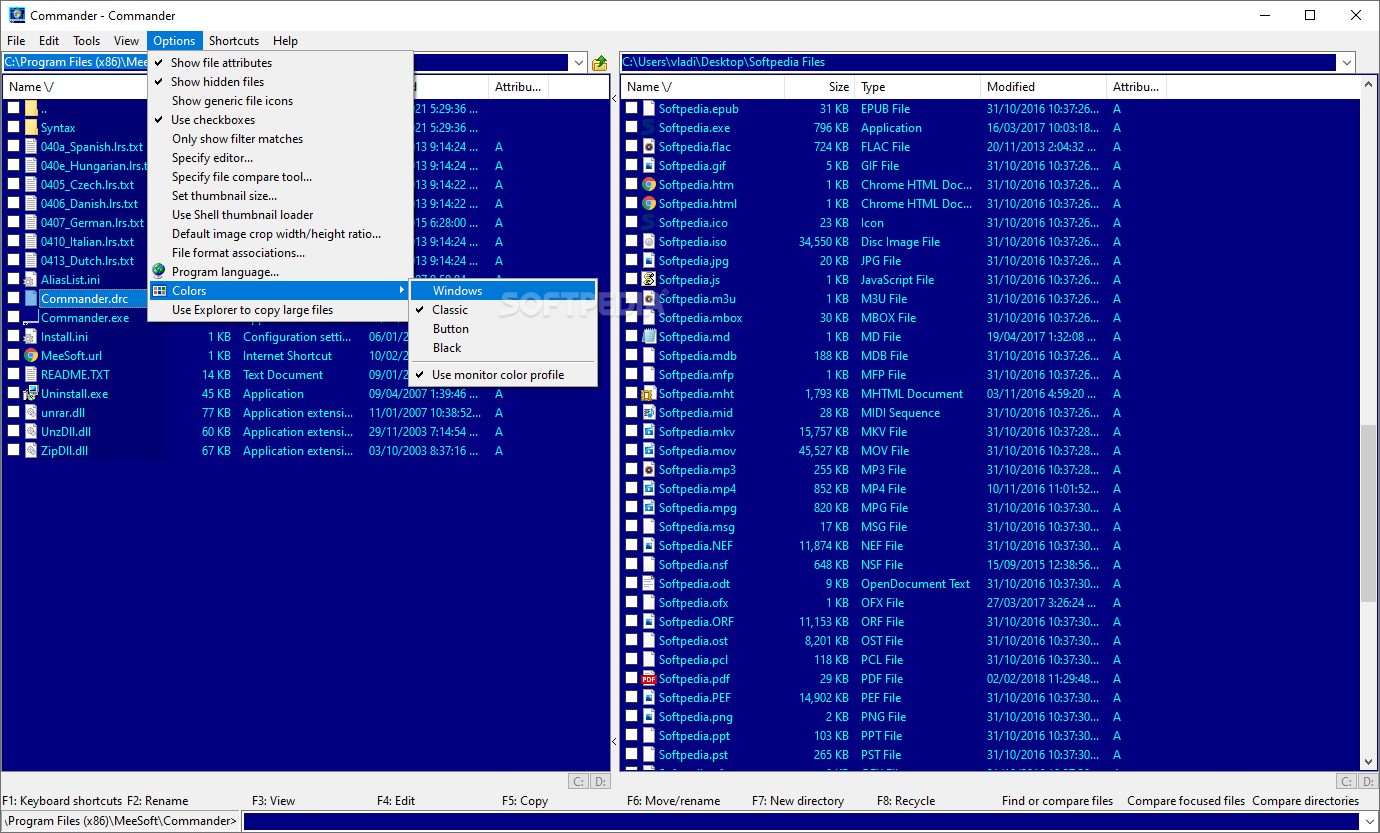Image resolution: width=1380 pixels, height=833 pixels.
Task: Check the box next to Softpedia.odt
Action: click(x=631, y=584)
